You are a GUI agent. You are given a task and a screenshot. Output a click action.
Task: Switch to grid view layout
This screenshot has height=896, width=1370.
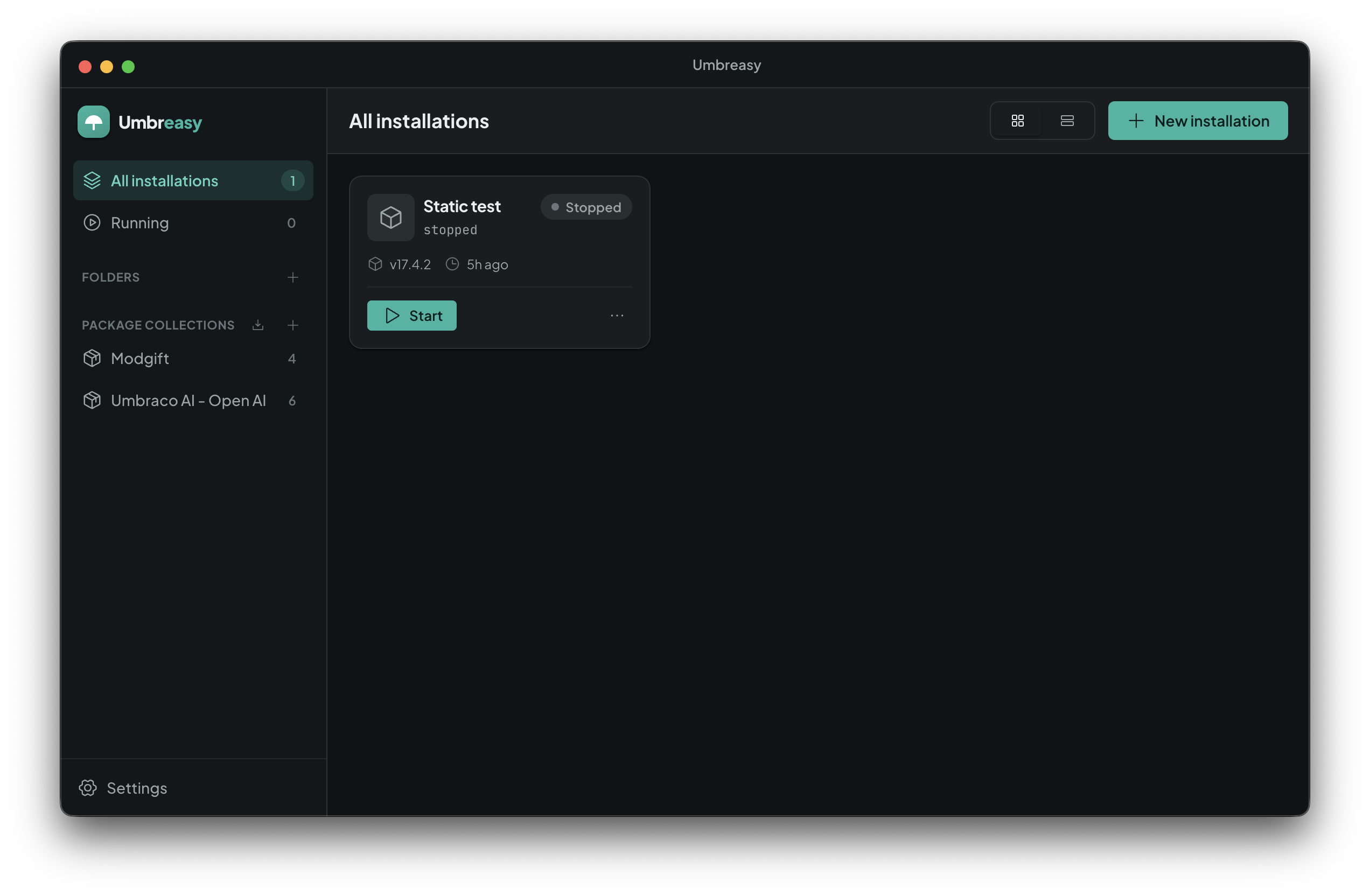point(1017,121)
